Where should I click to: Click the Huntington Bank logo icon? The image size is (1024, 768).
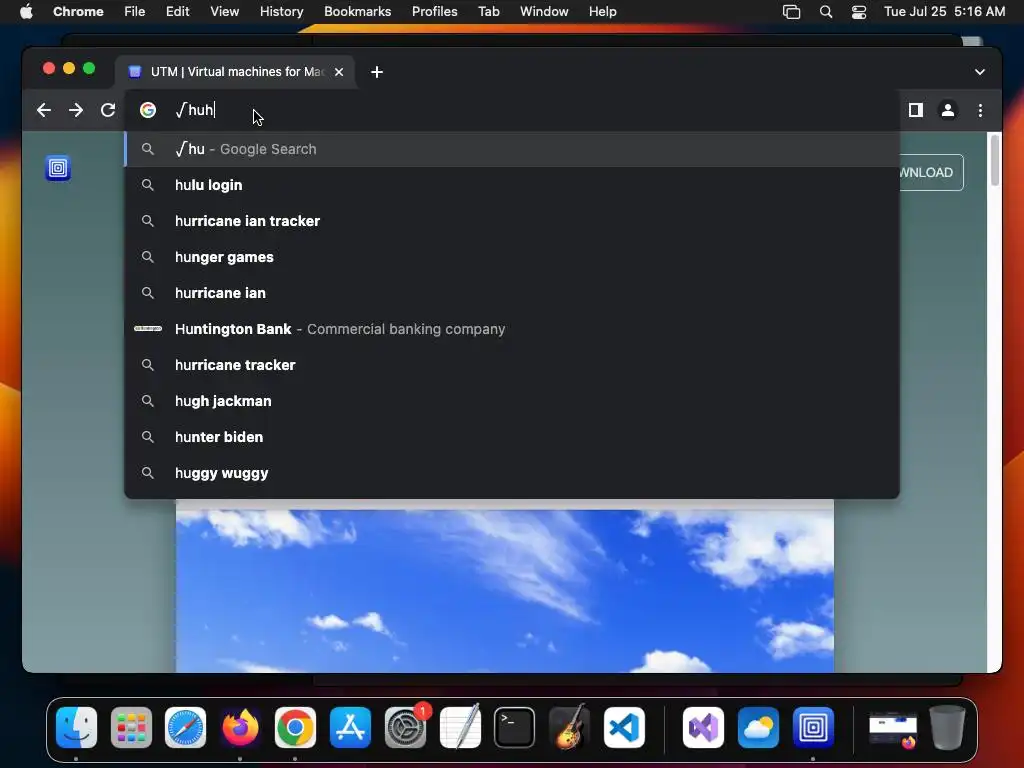pyautogui.click(x=148, y=328)
